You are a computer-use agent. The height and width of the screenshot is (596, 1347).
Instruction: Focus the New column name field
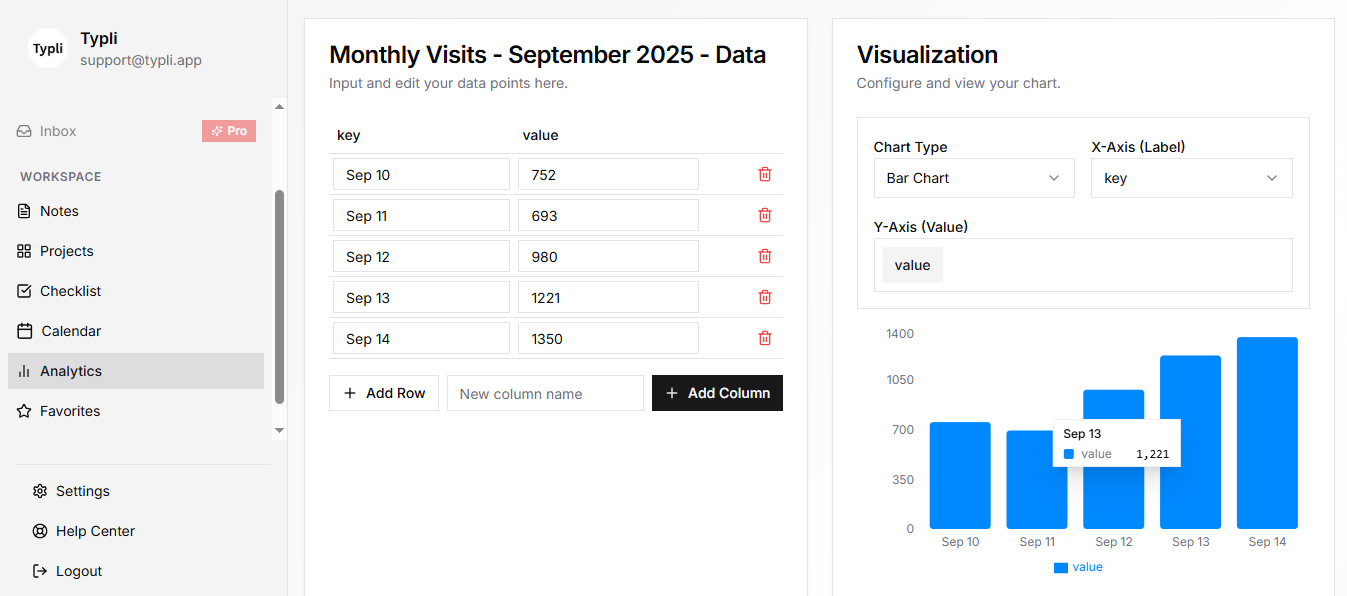545,393
